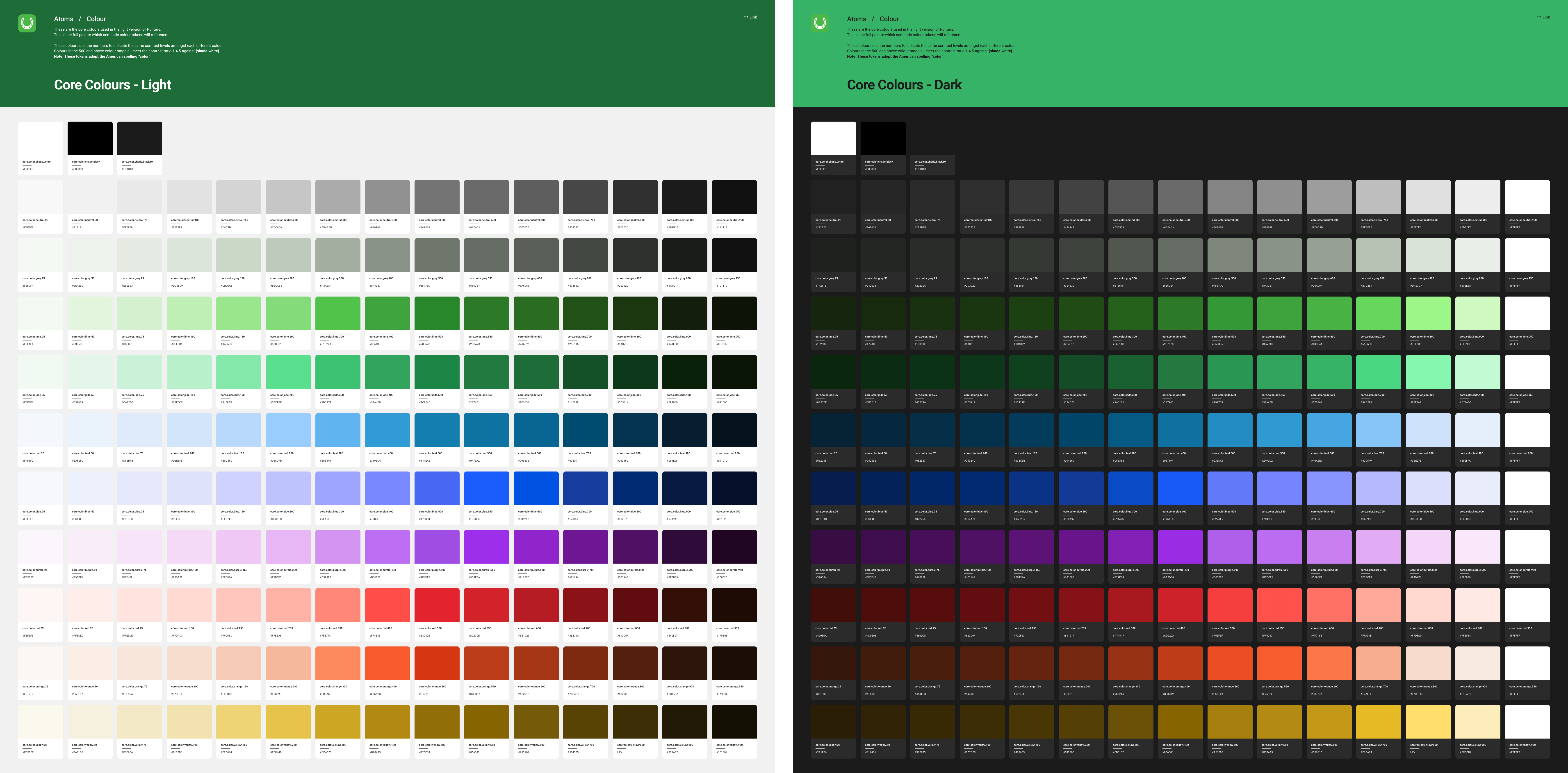The width and height of the screenshot is (1568, 773).
Task: Select Colour breadcrumb in Dark header
Action: tap(889, 19)
